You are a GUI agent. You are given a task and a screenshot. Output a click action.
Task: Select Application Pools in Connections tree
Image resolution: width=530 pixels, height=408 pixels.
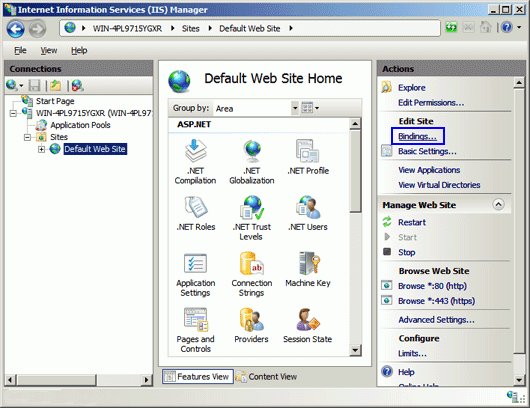(x=80, y=125)
